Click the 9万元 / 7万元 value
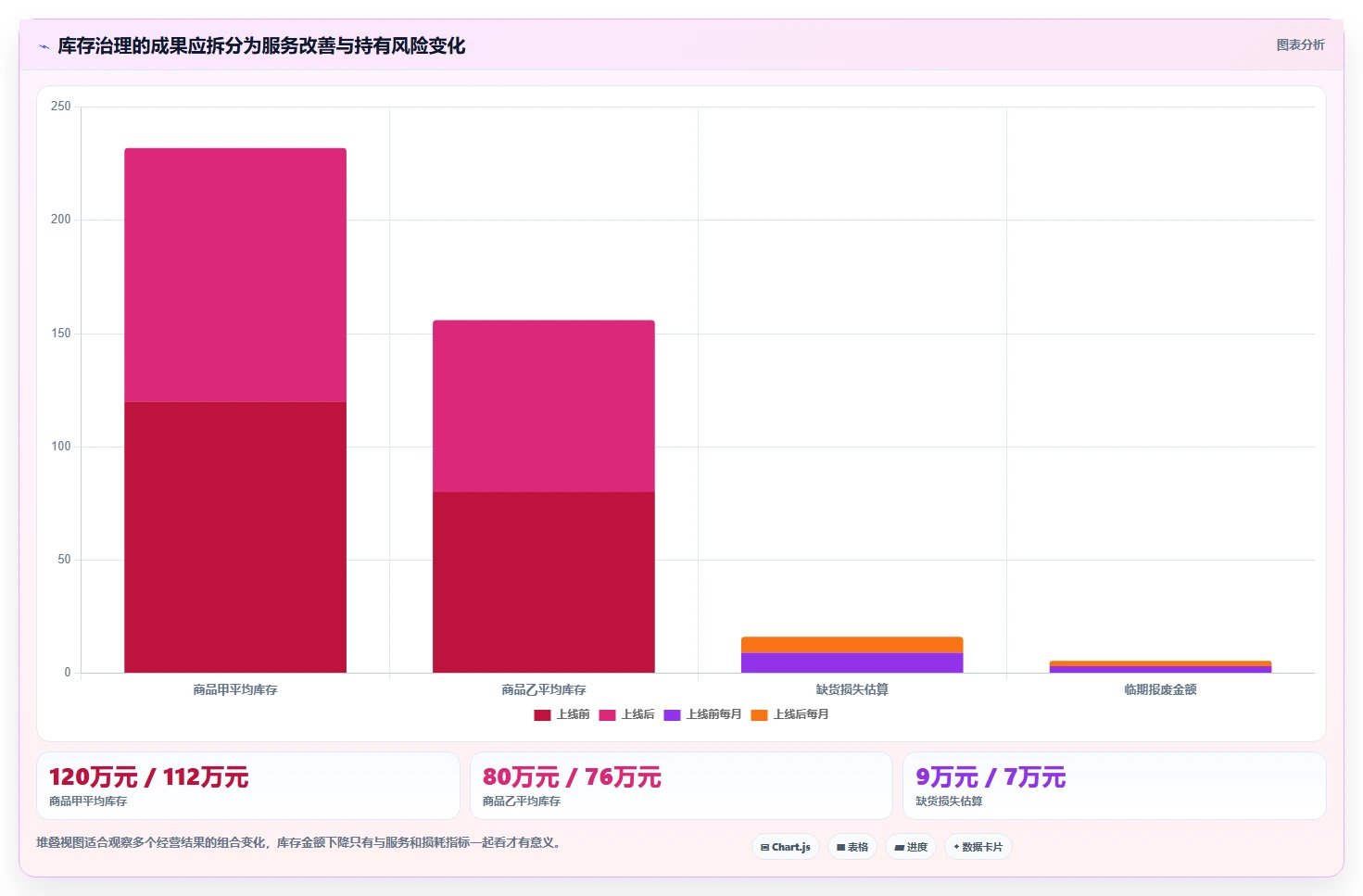The image size is (1363, 896). pos(991,777)
